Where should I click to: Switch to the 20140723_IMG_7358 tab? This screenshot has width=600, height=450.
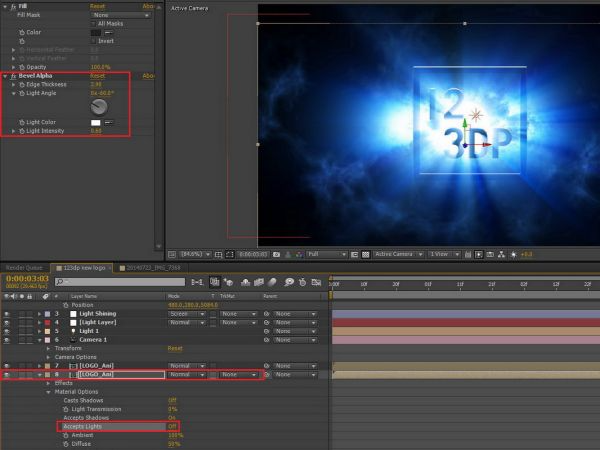(x=150, y=268)
